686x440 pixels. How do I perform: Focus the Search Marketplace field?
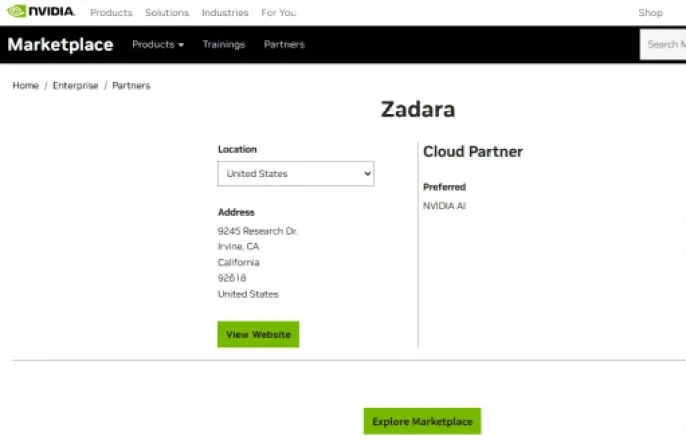[663, 44]
